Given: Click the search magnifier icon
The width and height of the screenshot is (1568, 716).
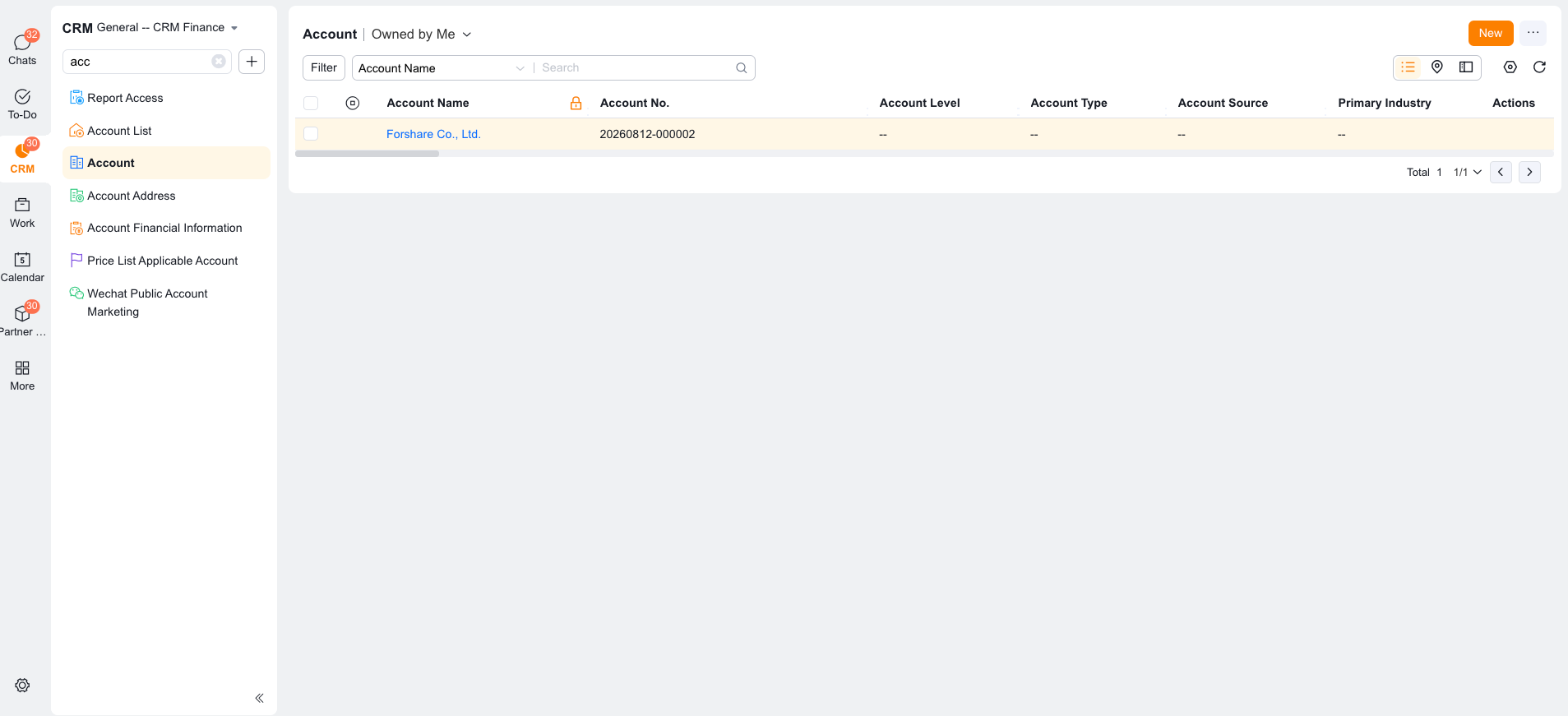Looking at the screenshot, I should click(x=741, y=68).
